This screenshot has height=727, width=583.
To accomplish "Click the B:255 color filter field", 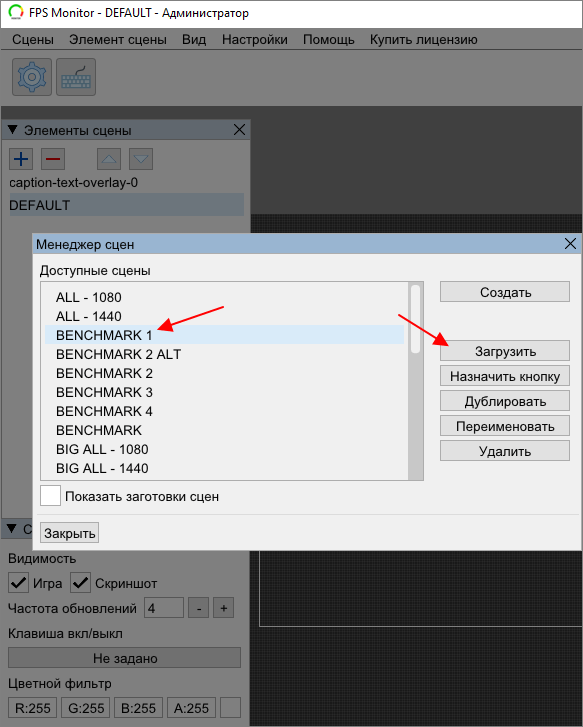I will [x=138, y=708].
